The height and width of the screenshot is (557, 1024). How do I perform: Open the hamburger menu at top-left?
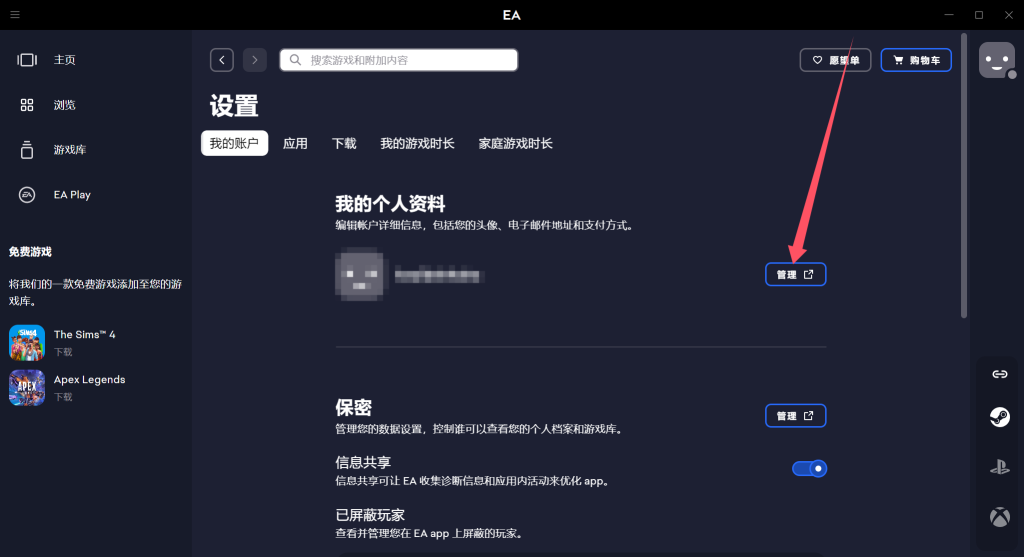pos(15,14)
